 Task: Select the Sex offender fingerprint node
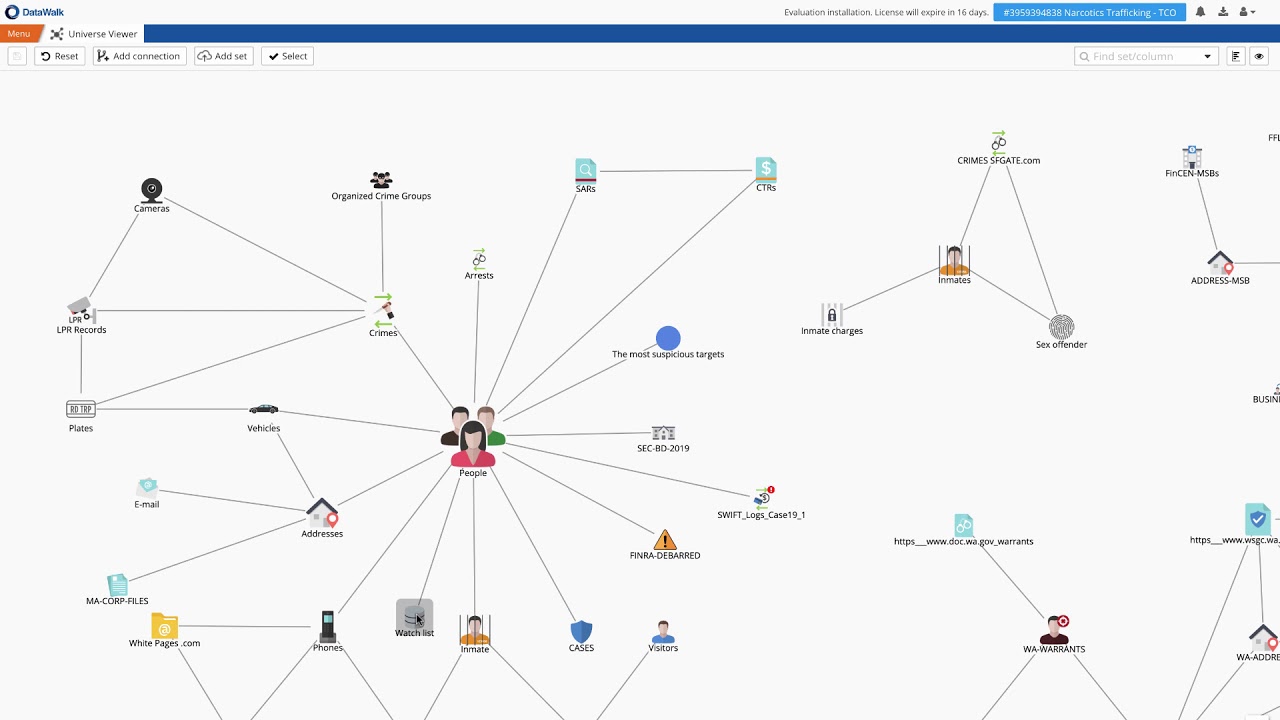[x=1061, y=327]
